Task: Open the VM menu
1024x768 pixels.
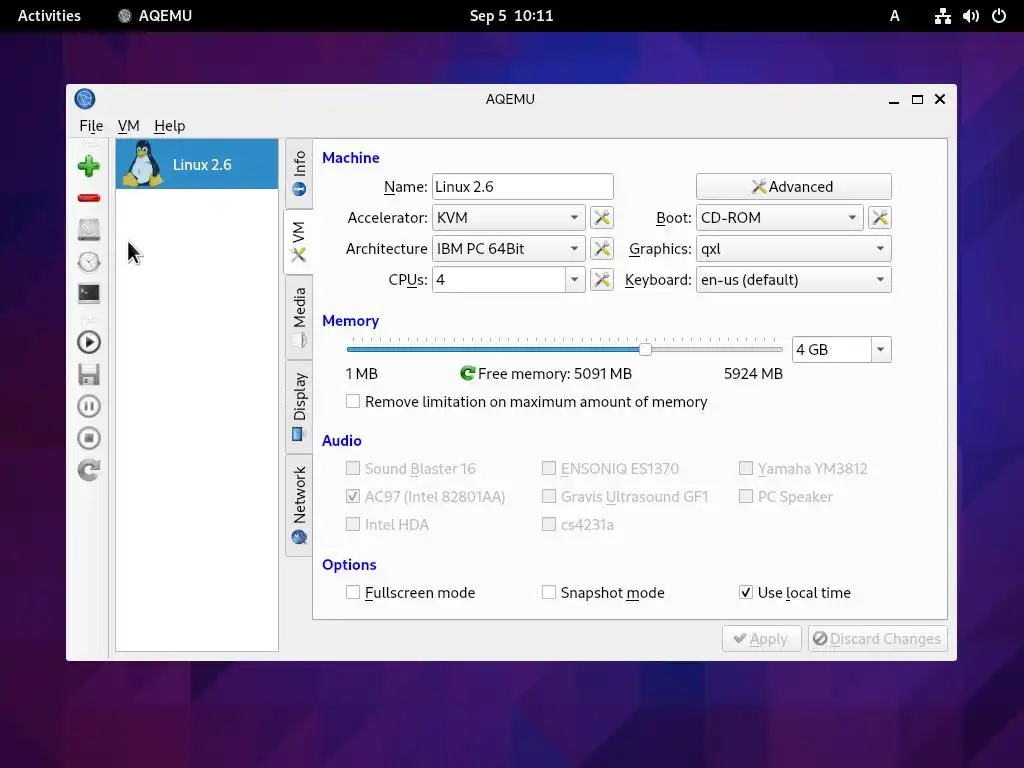Action: pos(129,125)
